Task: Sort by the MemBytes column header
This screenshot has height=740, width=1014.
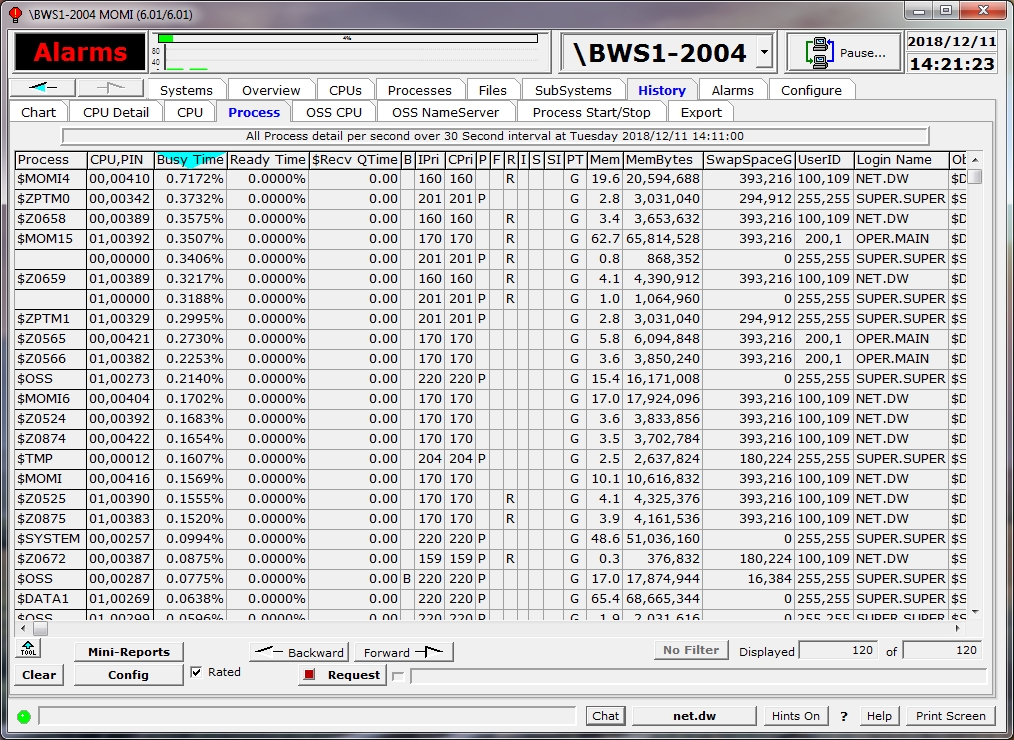Action: (661, 160)
